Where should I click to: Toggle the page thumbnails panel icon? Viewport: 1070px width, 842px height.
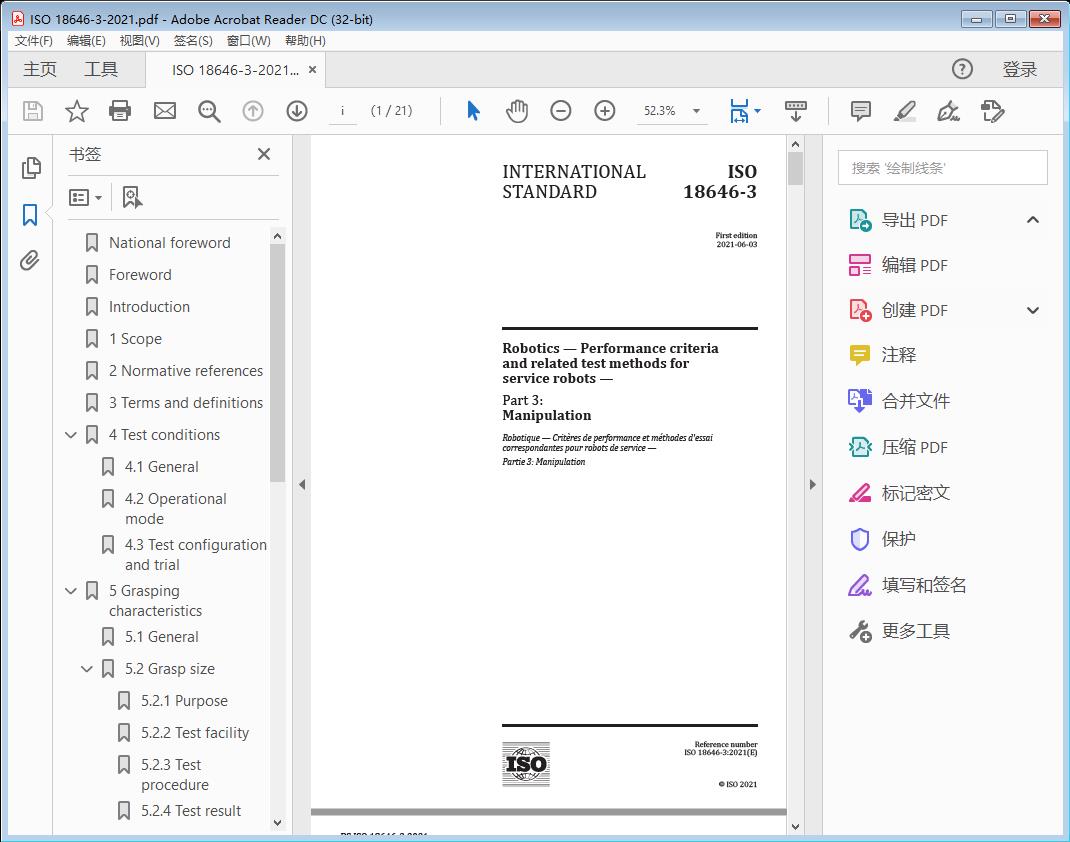click(30, 168)
